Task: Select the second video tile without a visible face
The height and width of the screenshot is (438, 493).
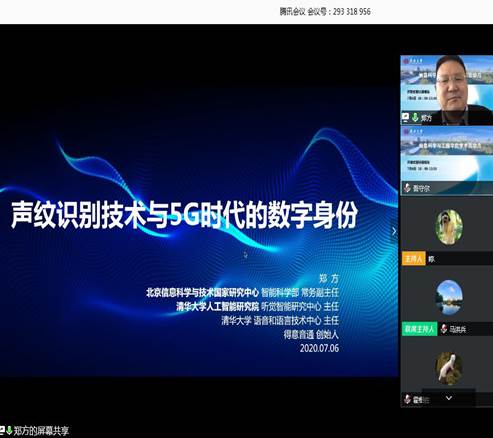Action: (447, 161)
